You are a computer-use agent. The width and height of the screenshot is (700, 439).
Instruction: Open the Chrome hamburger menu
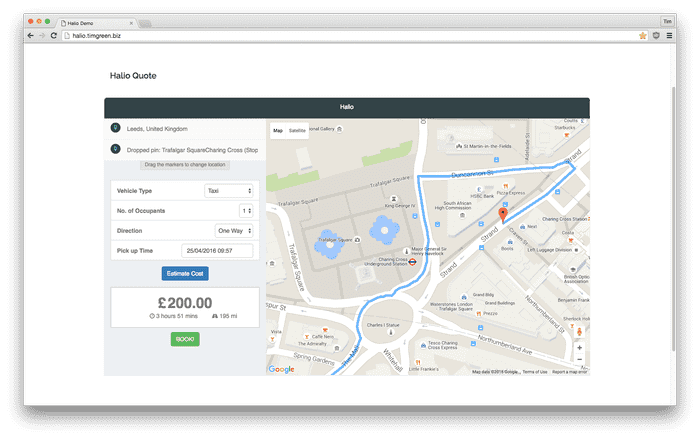[671, 35]
